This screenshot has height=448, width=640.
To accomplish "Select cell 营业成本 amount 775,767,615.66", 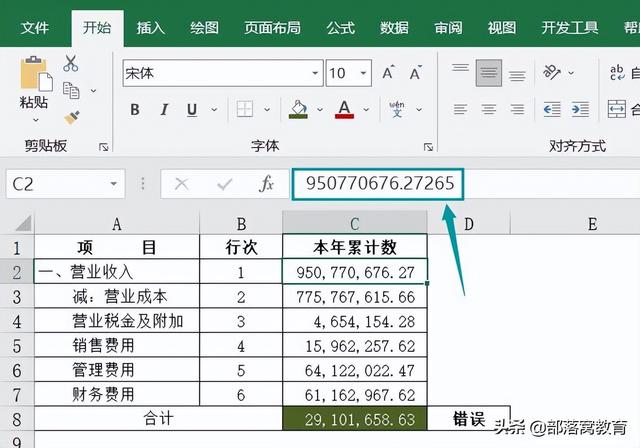I will pos(355,297).
